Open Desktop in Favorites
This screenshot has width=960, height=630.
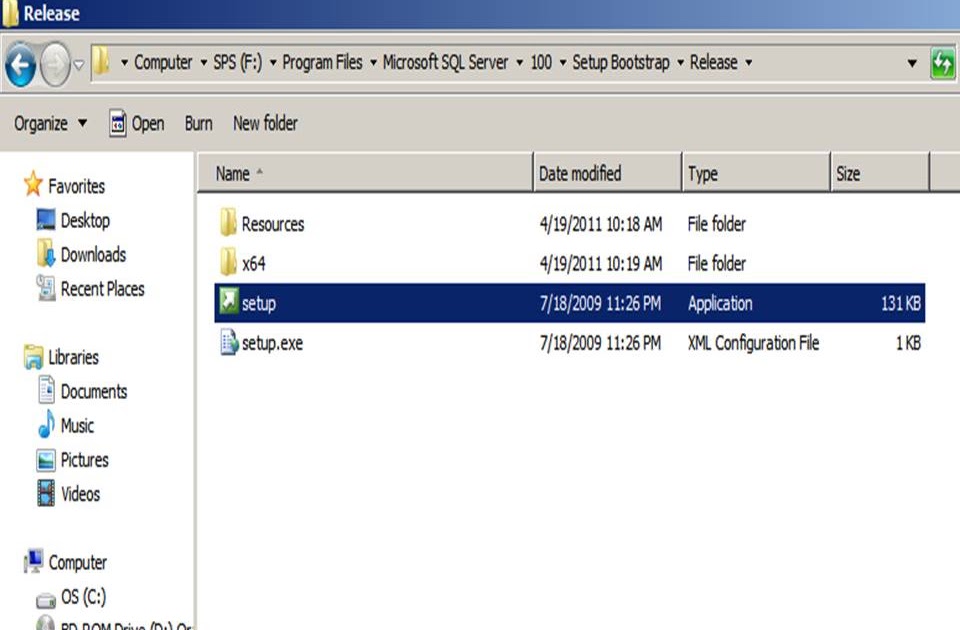coord(85,220)
